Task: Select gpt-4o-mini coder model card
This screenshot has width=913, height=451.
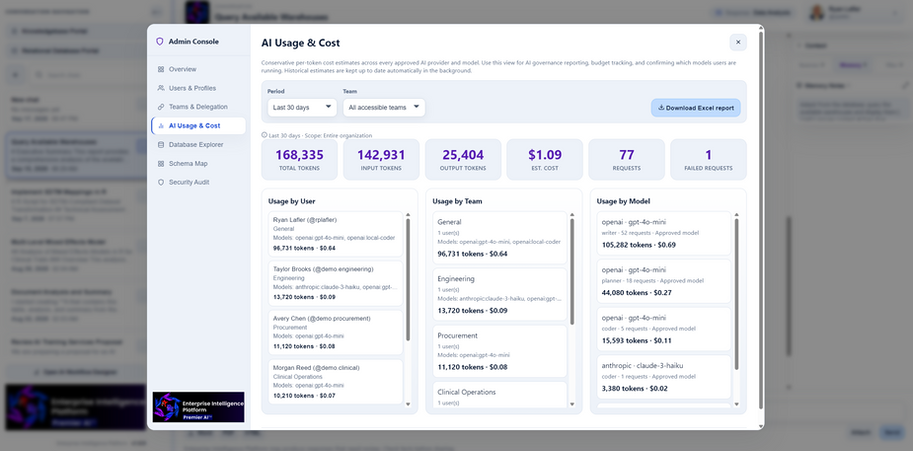Action: tap(664, 329)
